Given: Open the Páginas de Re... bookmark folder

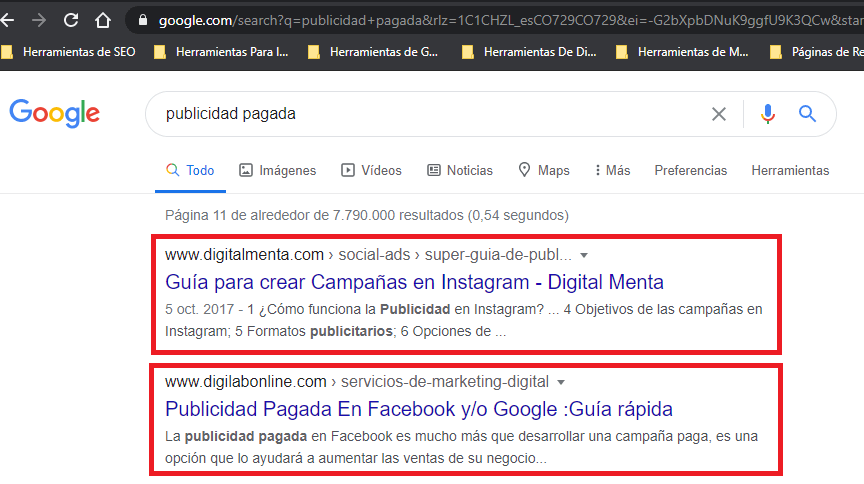Looking at the screenshot, I should [817, 52].
